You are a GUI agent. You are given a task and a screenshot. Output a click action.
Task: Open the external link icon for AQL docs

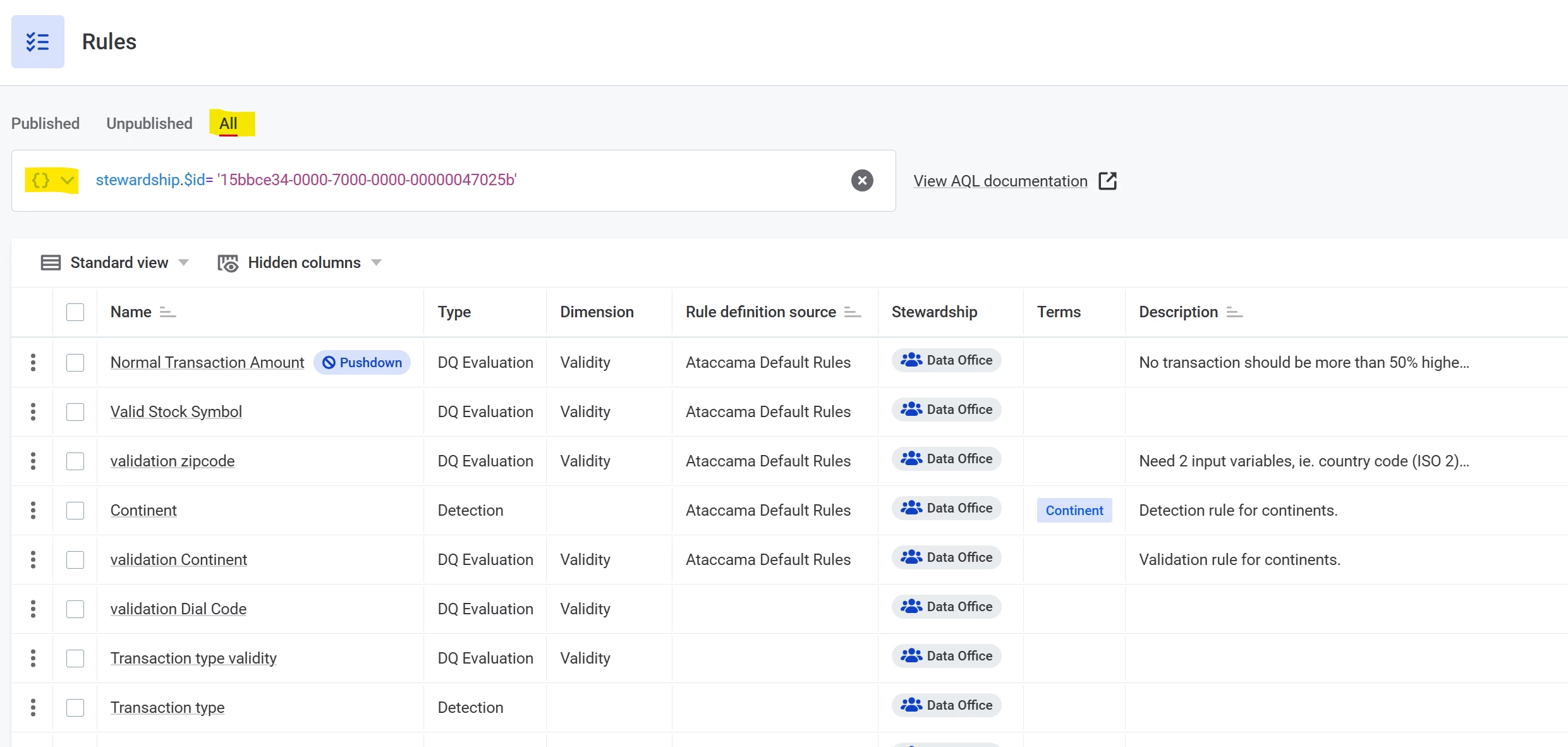pos(1107,181)
